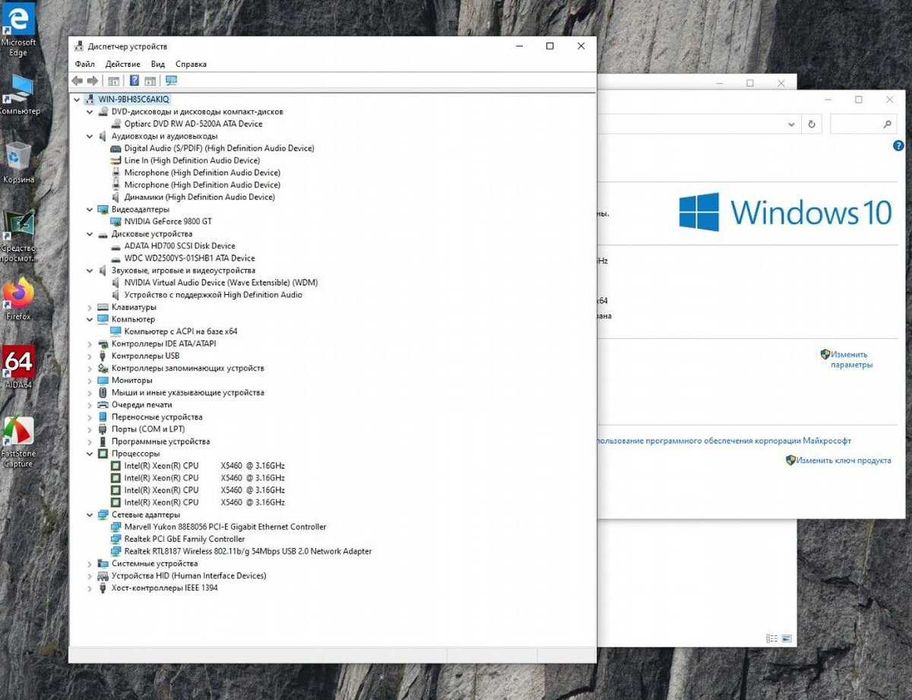Switch to details view in background window

771,638
